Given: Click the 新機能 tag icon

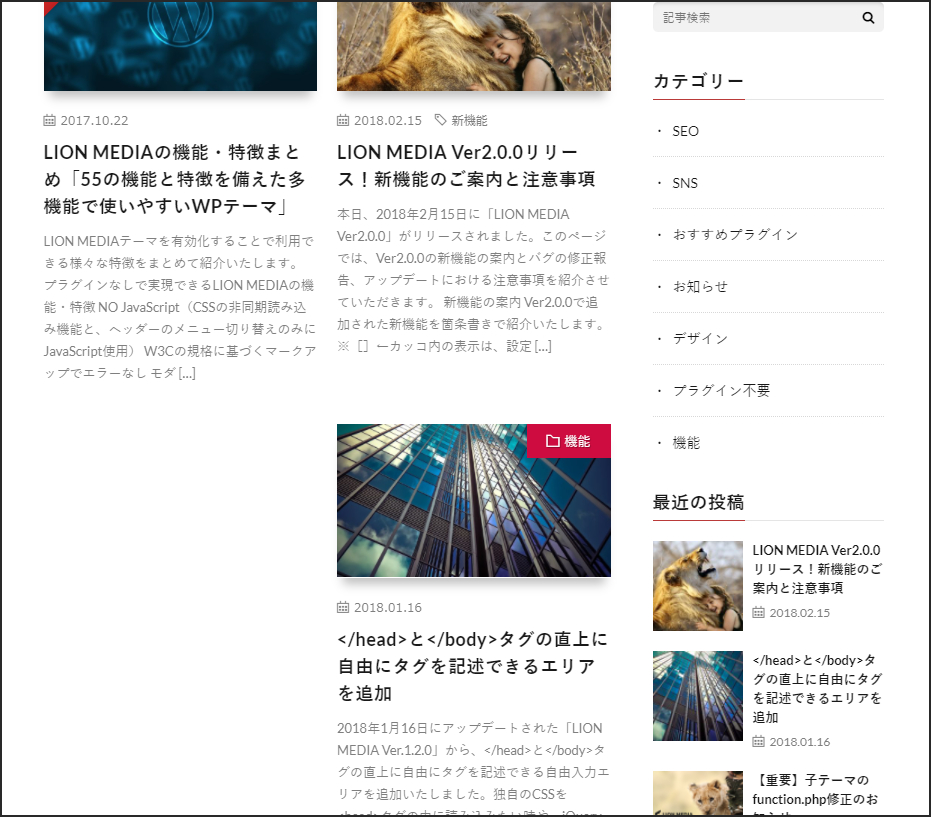Looking at the screenshot, I should 440,120.
